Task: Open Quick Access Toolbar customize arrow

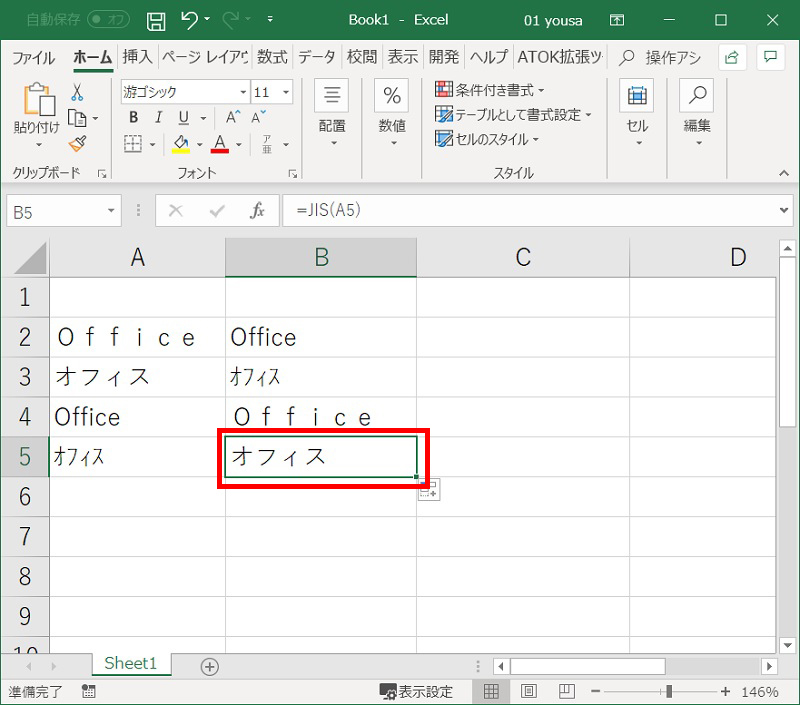Action: pos(270,19)
